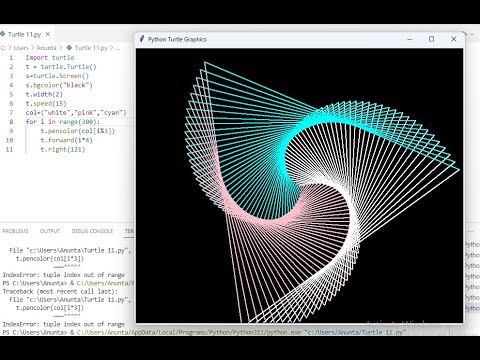Click 'Traceback (most recent call last):' in terminal
The height and width of the screenshot is (360, 480).
pos(60,291)
